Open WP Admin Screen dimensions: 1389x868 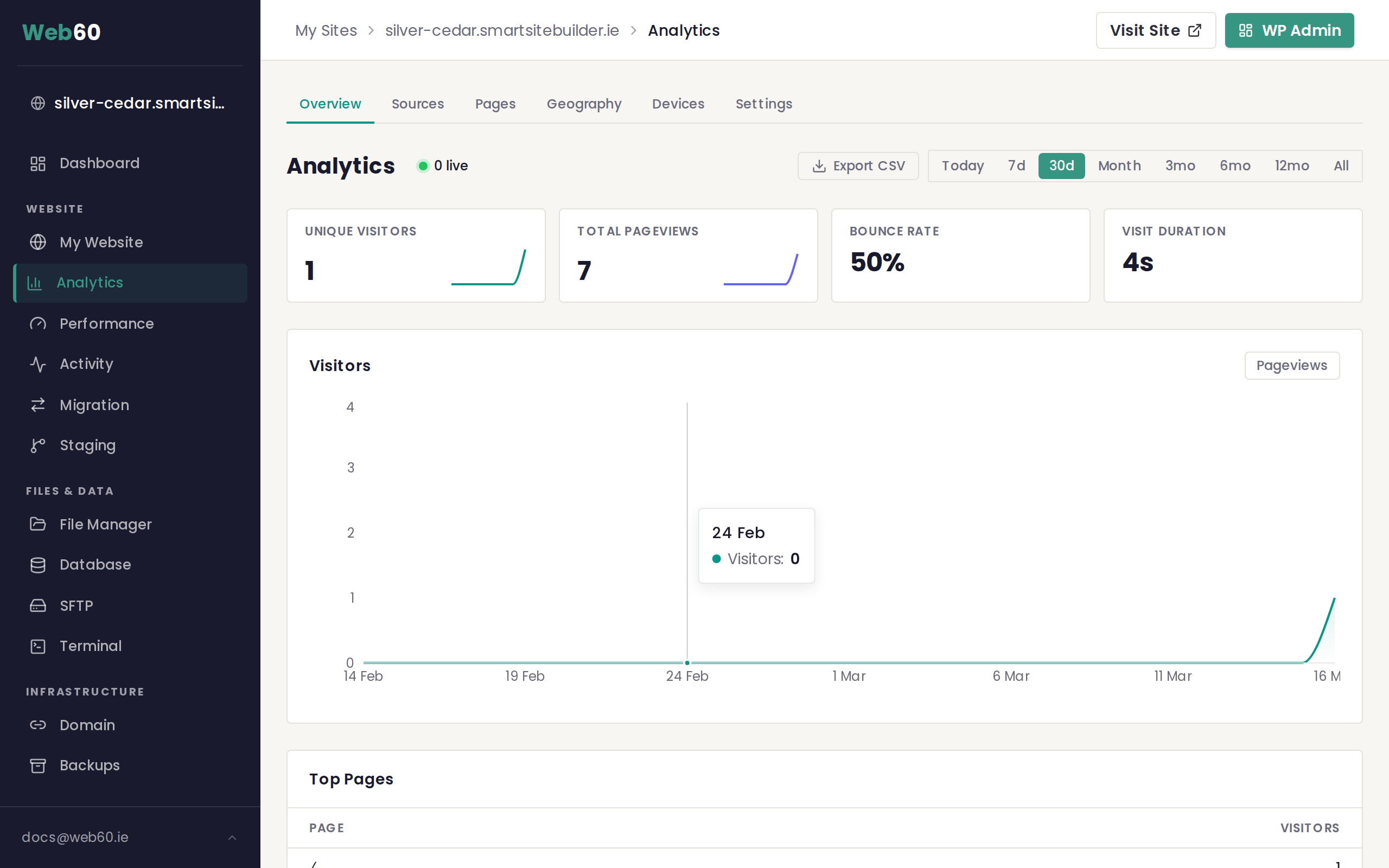pos(1289,30)
